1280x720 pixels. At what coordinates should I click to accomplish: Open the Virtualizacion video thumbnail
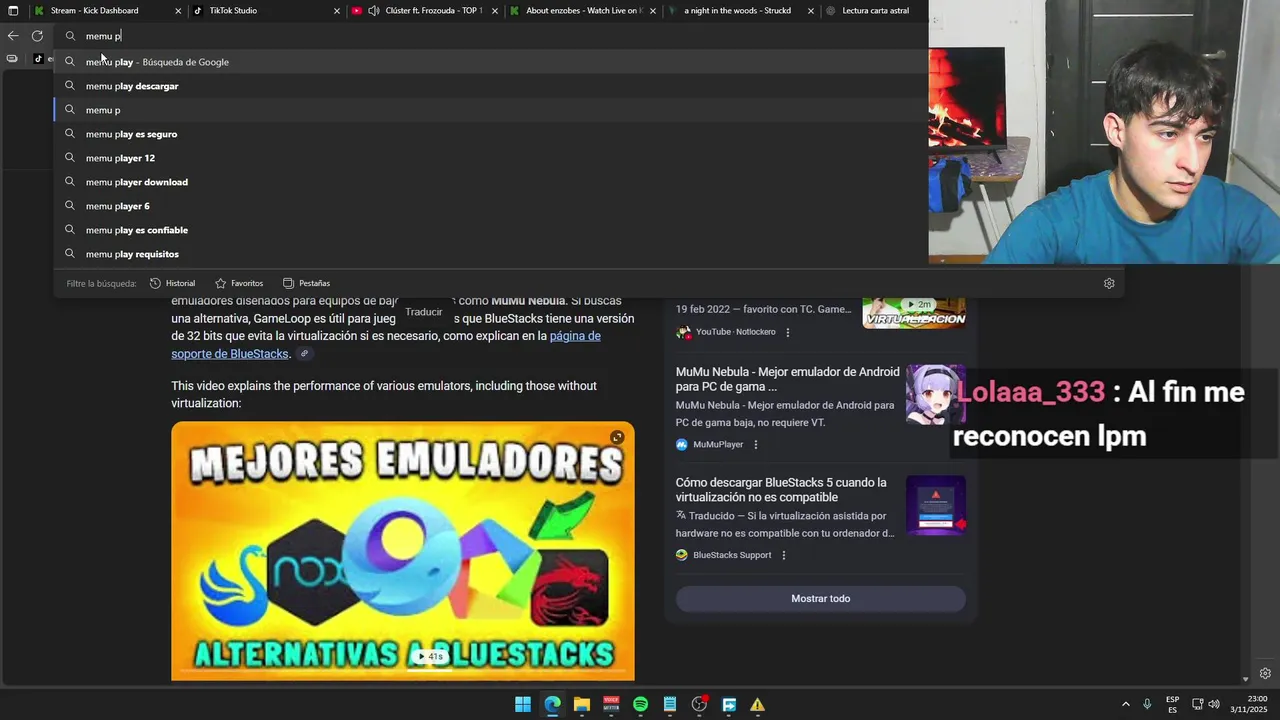point(914,313)
